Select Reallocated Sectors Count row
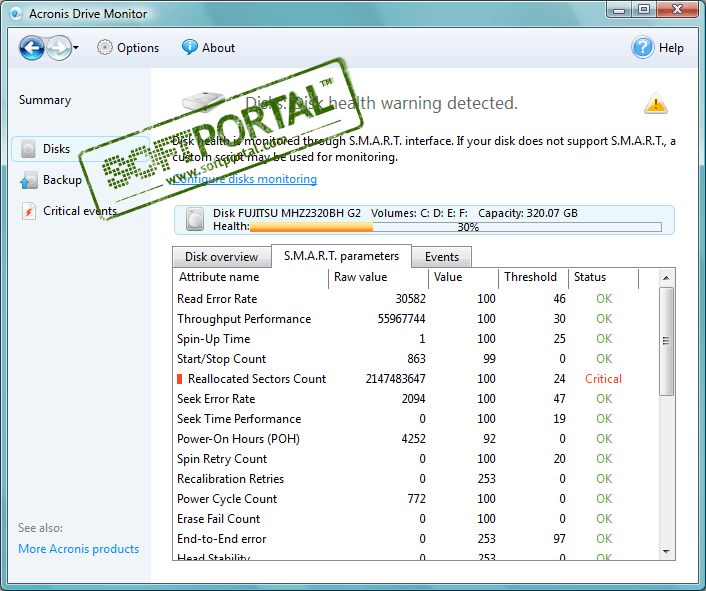Image resolution: width=706 pixels, height=591 pixels. point(416,379)
